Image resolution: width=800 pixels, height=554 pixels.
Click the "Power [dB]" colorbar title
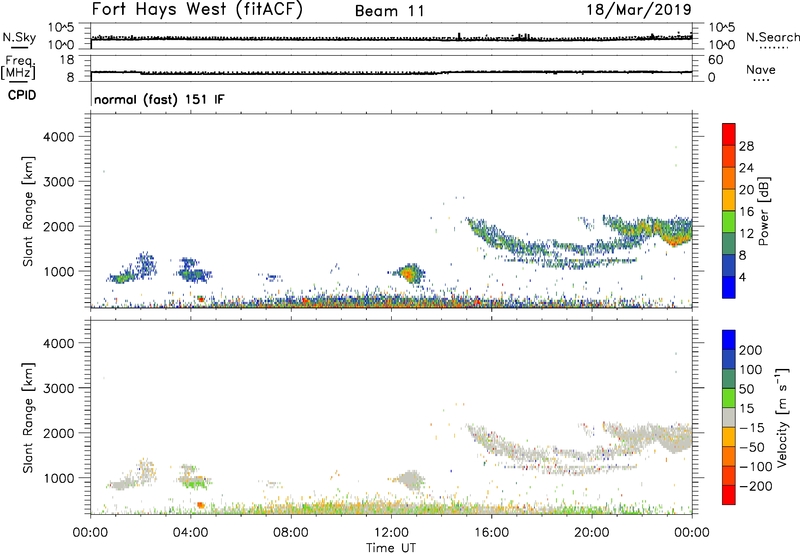point(763,212)
